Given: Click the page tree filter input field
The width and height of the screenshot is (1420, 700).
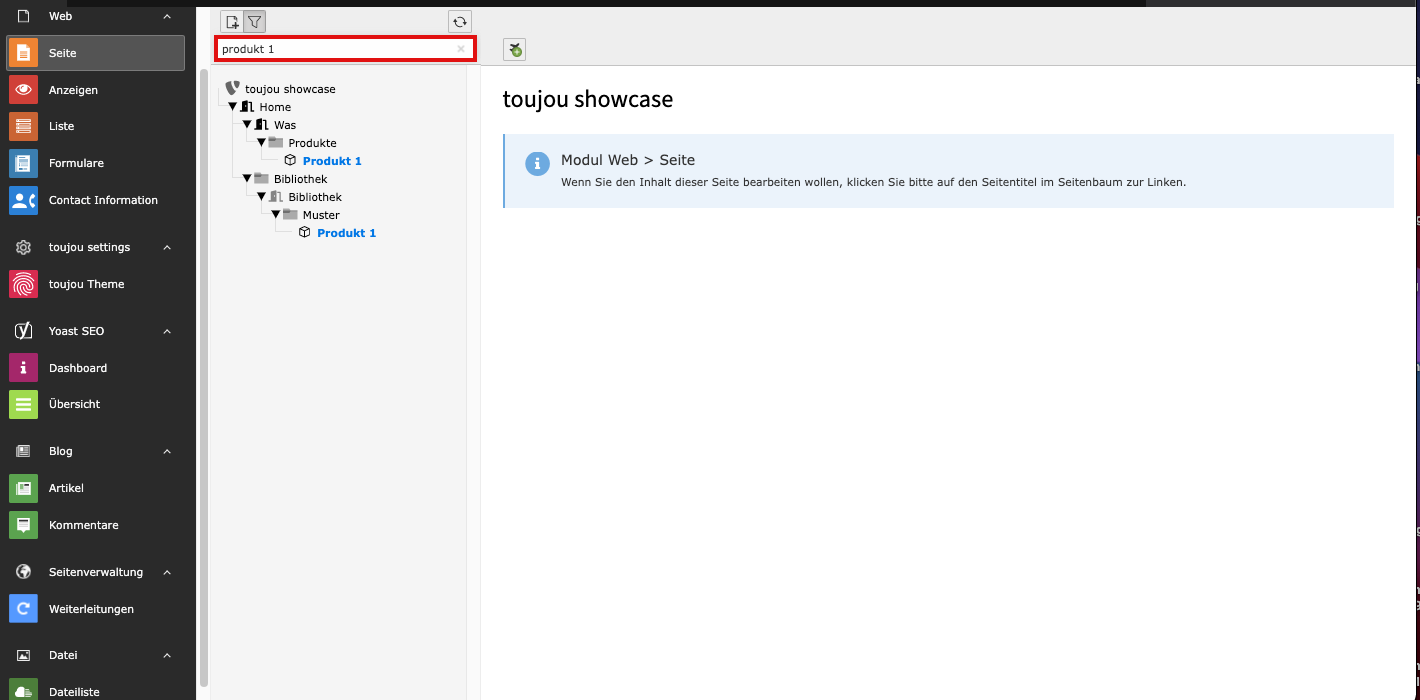Looking at the screenshot, I should (x=335, y=49).
